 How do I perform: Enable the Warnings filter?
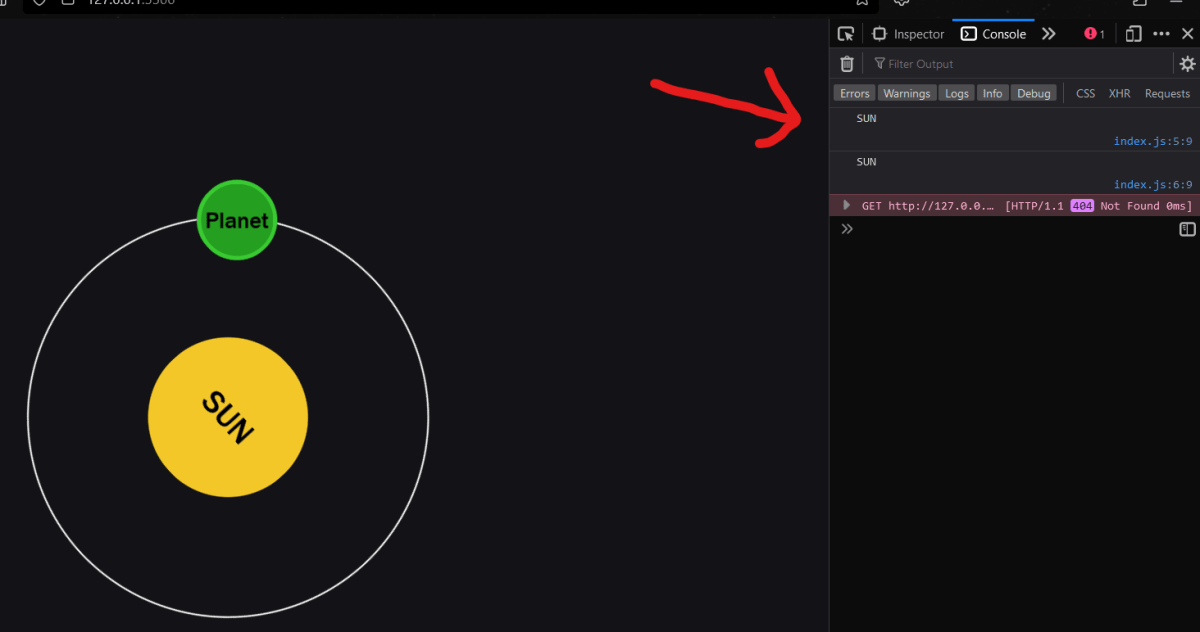(906, 92)
